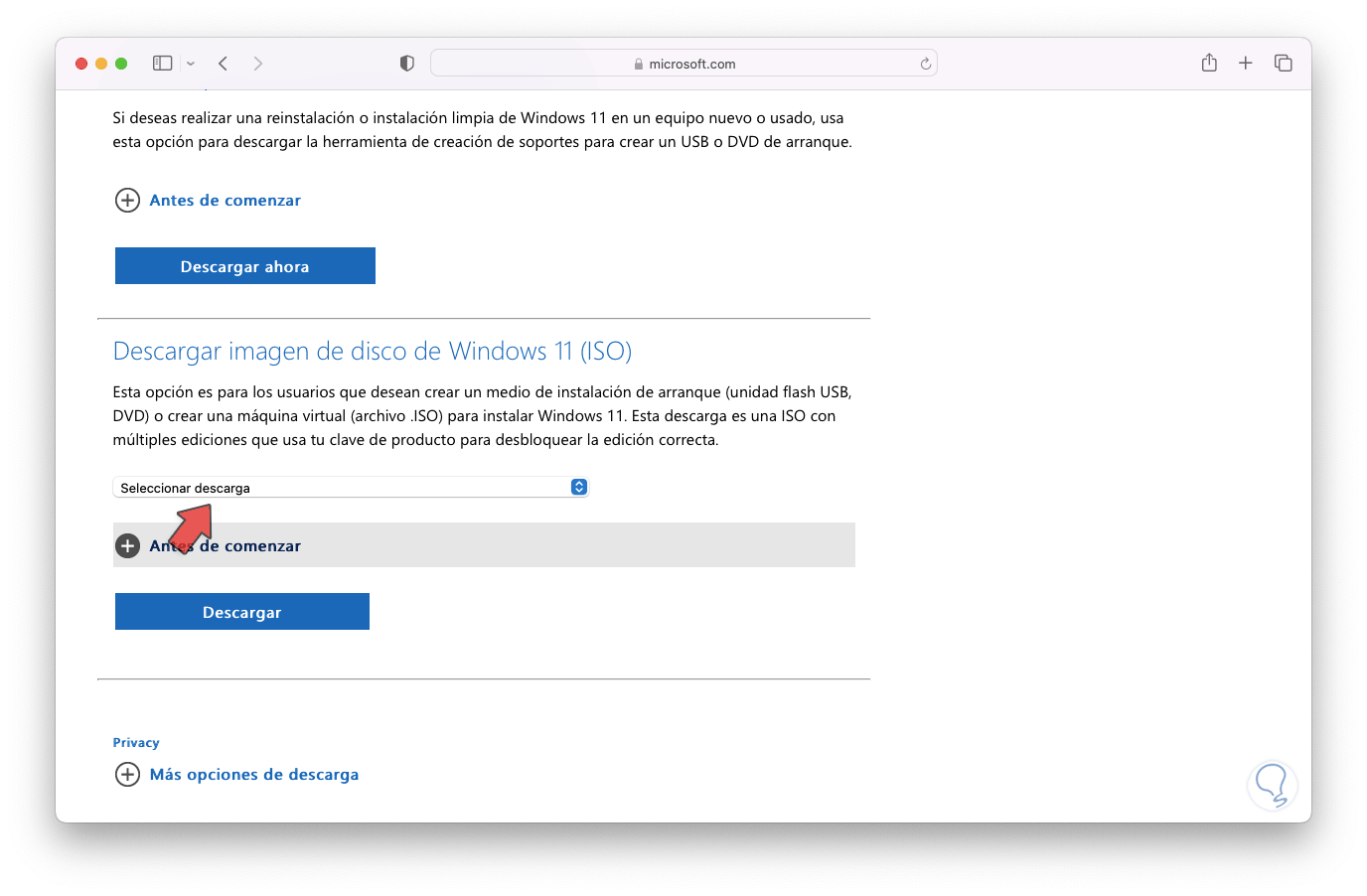
Task: Click the lock icon beside microsoft.com
Action: point(639,64)
